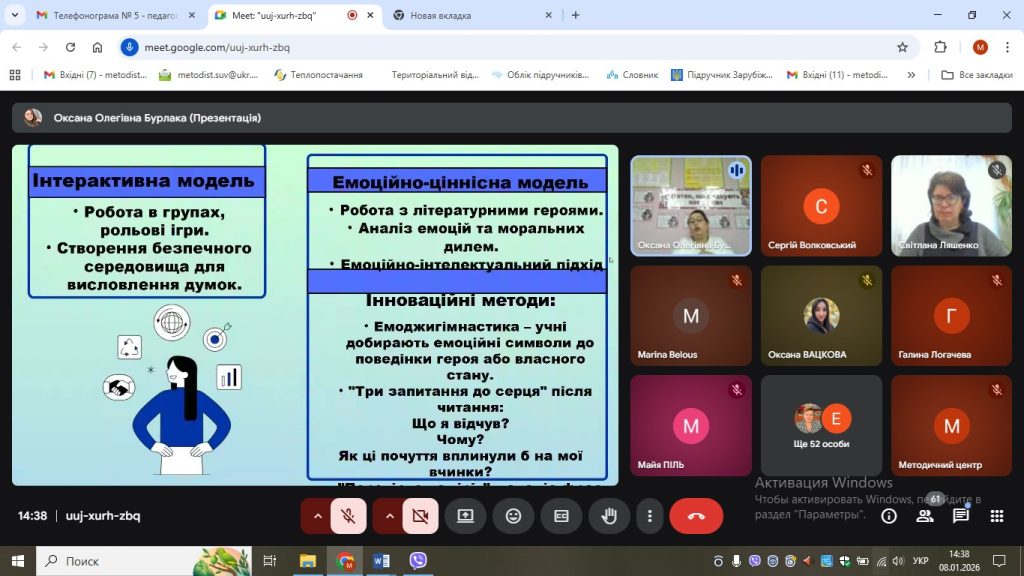This screenshot has height=576, width=1024.
Task: Open more options three-dot menu
Action: click(650, 516)
